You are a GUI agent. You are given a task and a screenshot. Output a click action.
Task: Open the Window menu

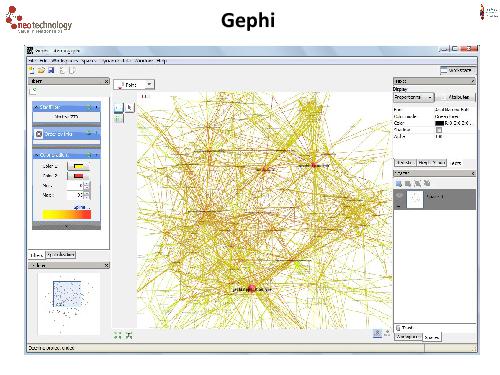(x=144, y=61)
